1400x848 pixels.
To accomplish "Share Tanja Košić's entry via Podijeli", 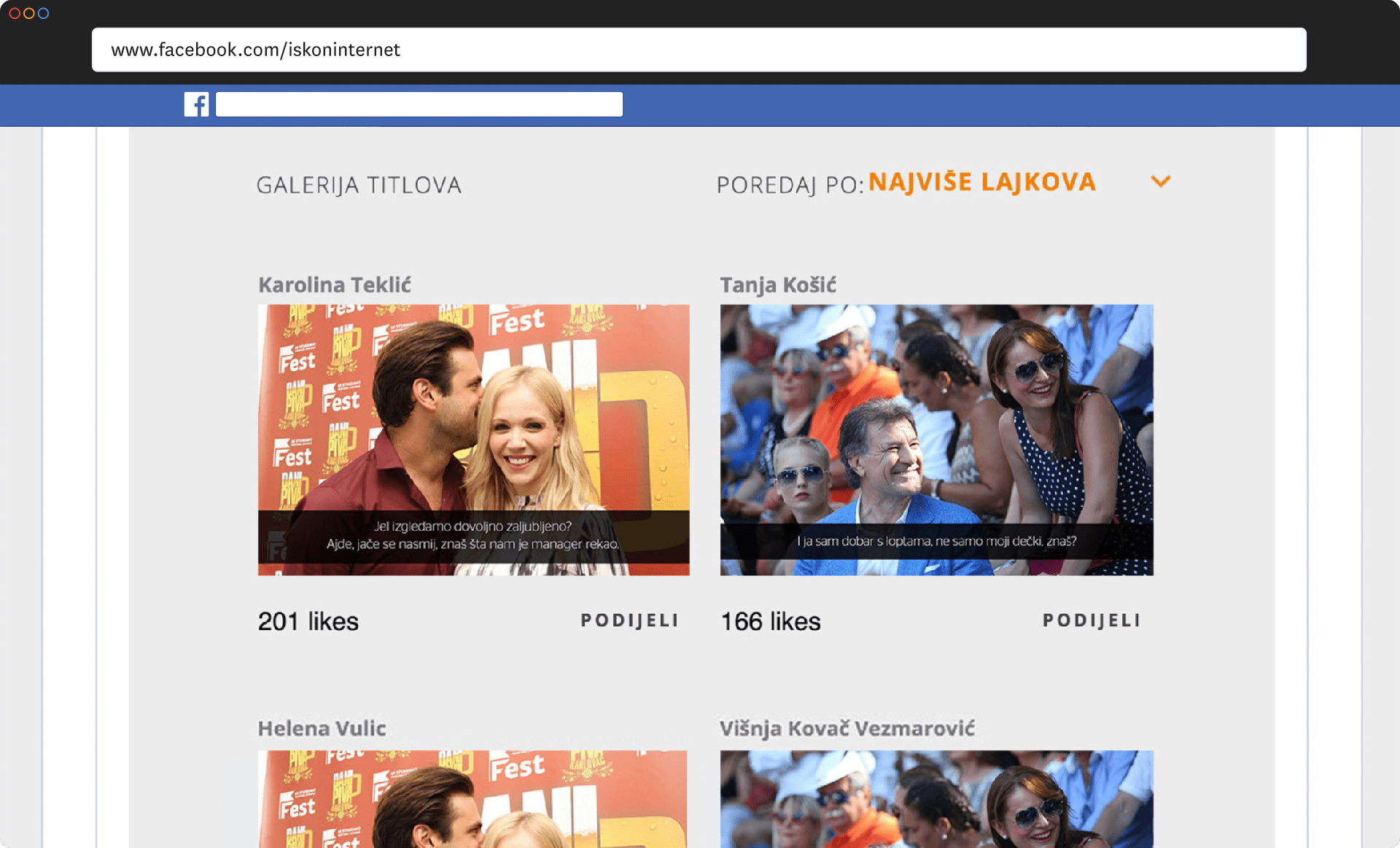I will 1092,621.
